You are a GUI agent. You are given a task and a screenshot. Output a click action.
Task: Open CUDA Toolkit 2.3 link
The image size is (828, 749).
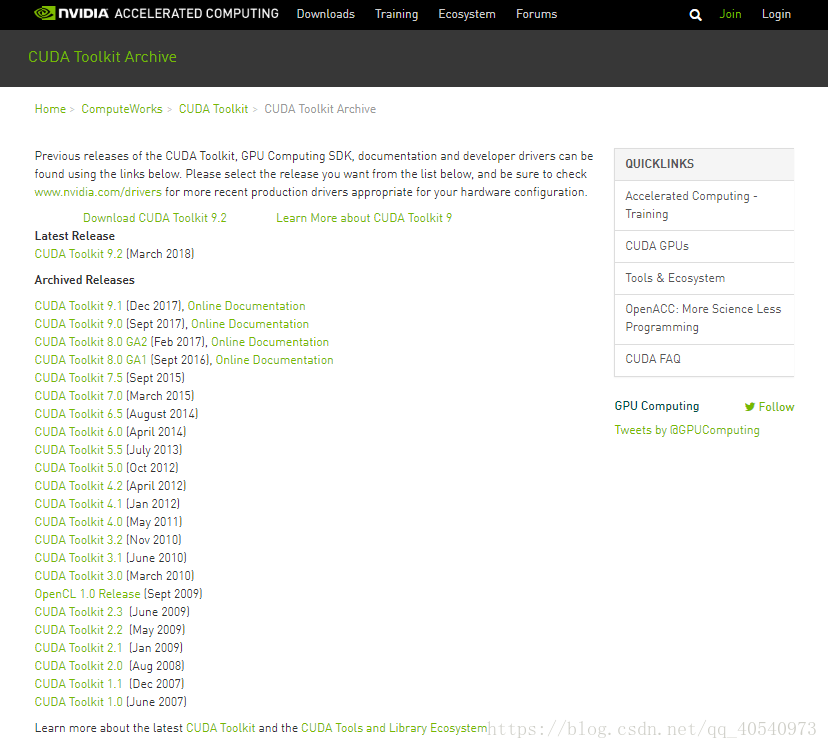click(79, 612)
